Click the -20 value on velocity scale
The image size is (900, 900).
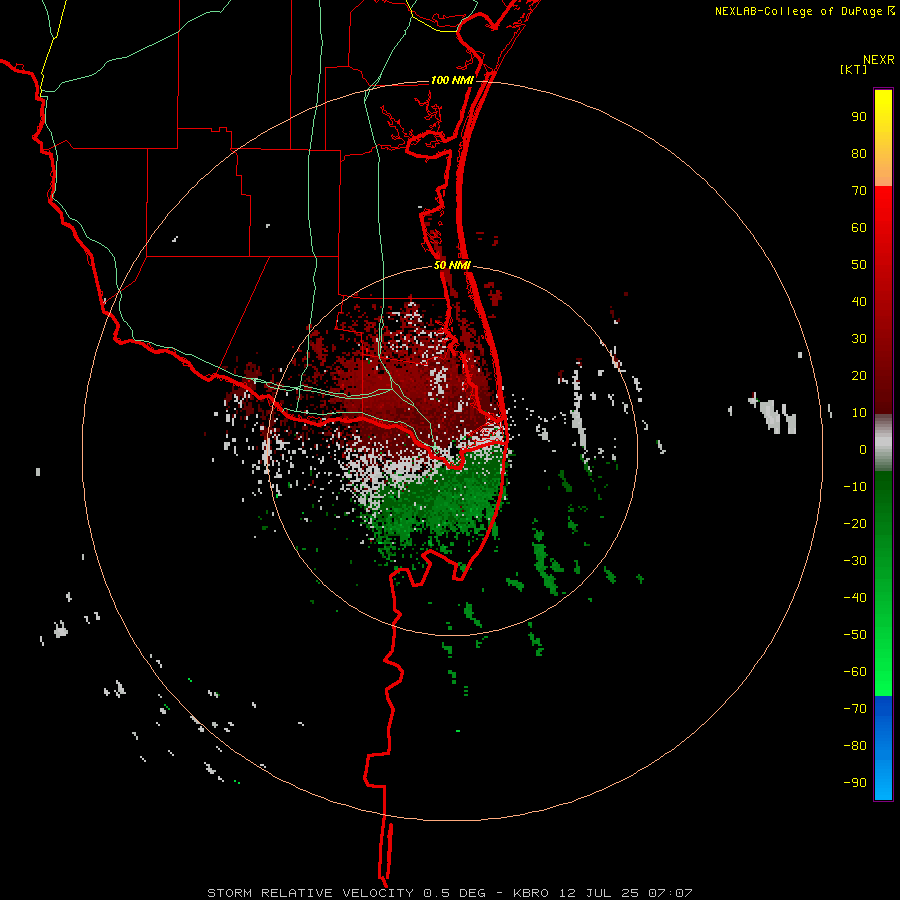[x=855, y=524]
